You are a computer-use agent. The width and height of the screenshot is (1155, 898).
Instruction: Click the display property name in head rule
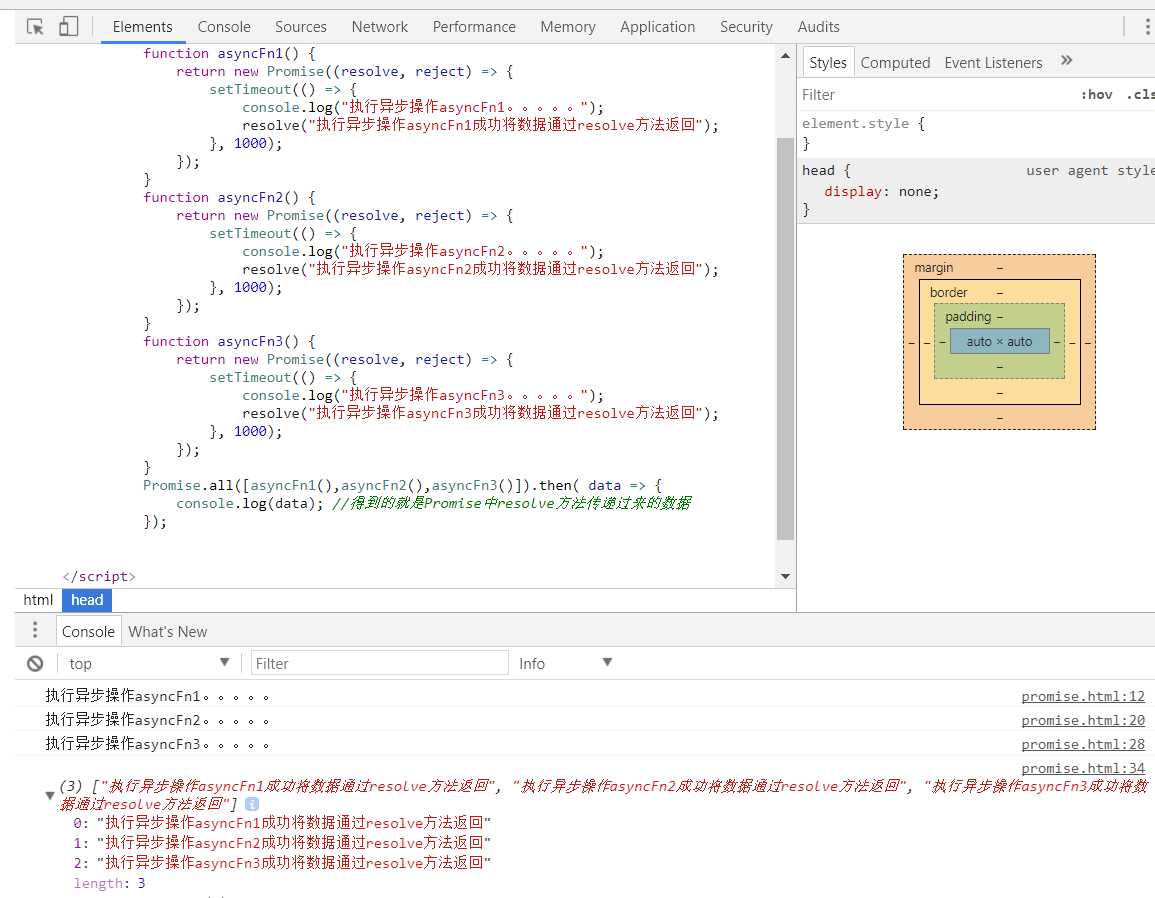click(852, 192)
